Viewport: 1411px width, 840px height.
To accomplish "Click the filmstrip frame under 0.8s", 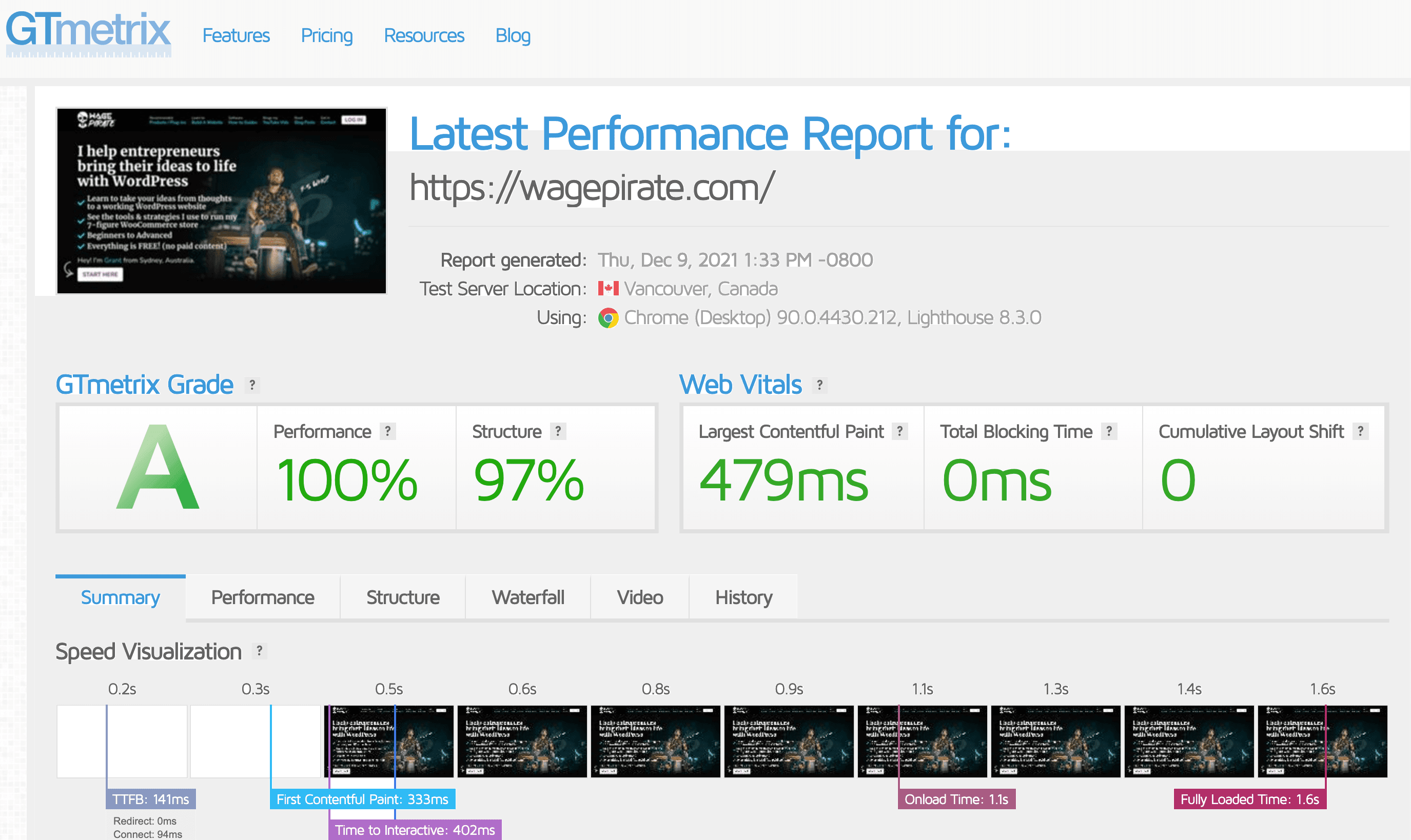I will tap(656, 742).
